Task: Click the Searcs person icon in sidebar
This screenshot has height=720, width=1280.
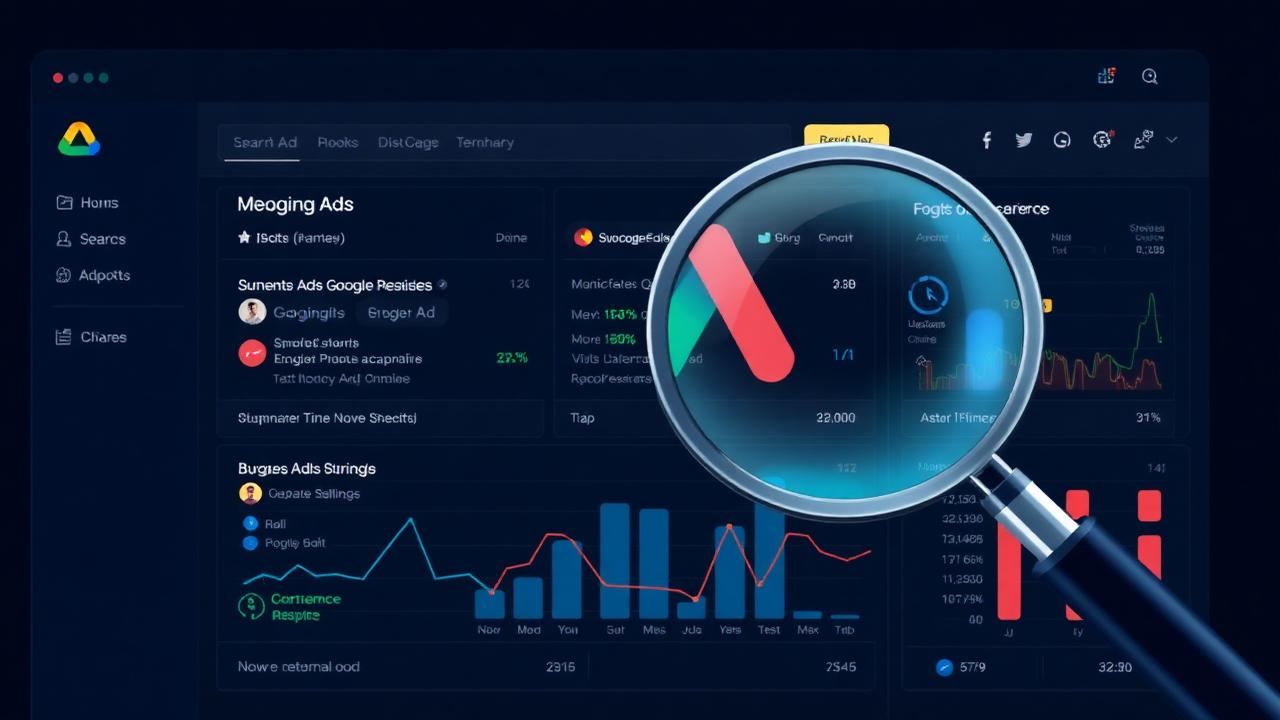Action: [x=63, y=239]
